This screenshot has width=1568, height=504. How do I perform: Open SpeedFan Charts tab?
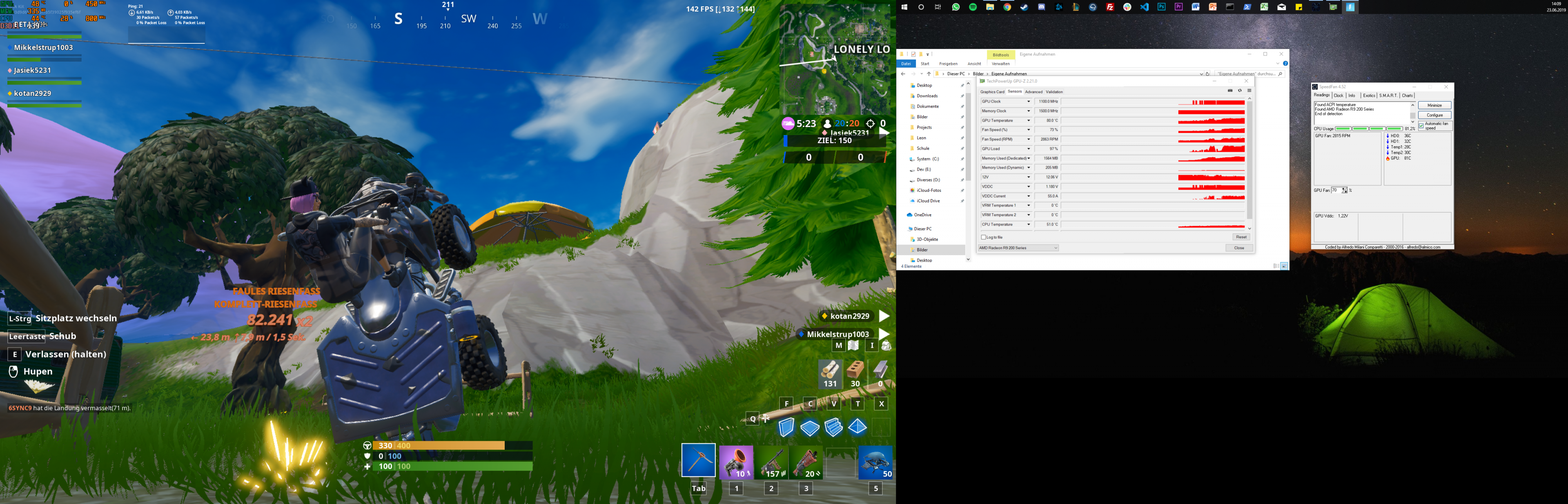point(1407,95)
